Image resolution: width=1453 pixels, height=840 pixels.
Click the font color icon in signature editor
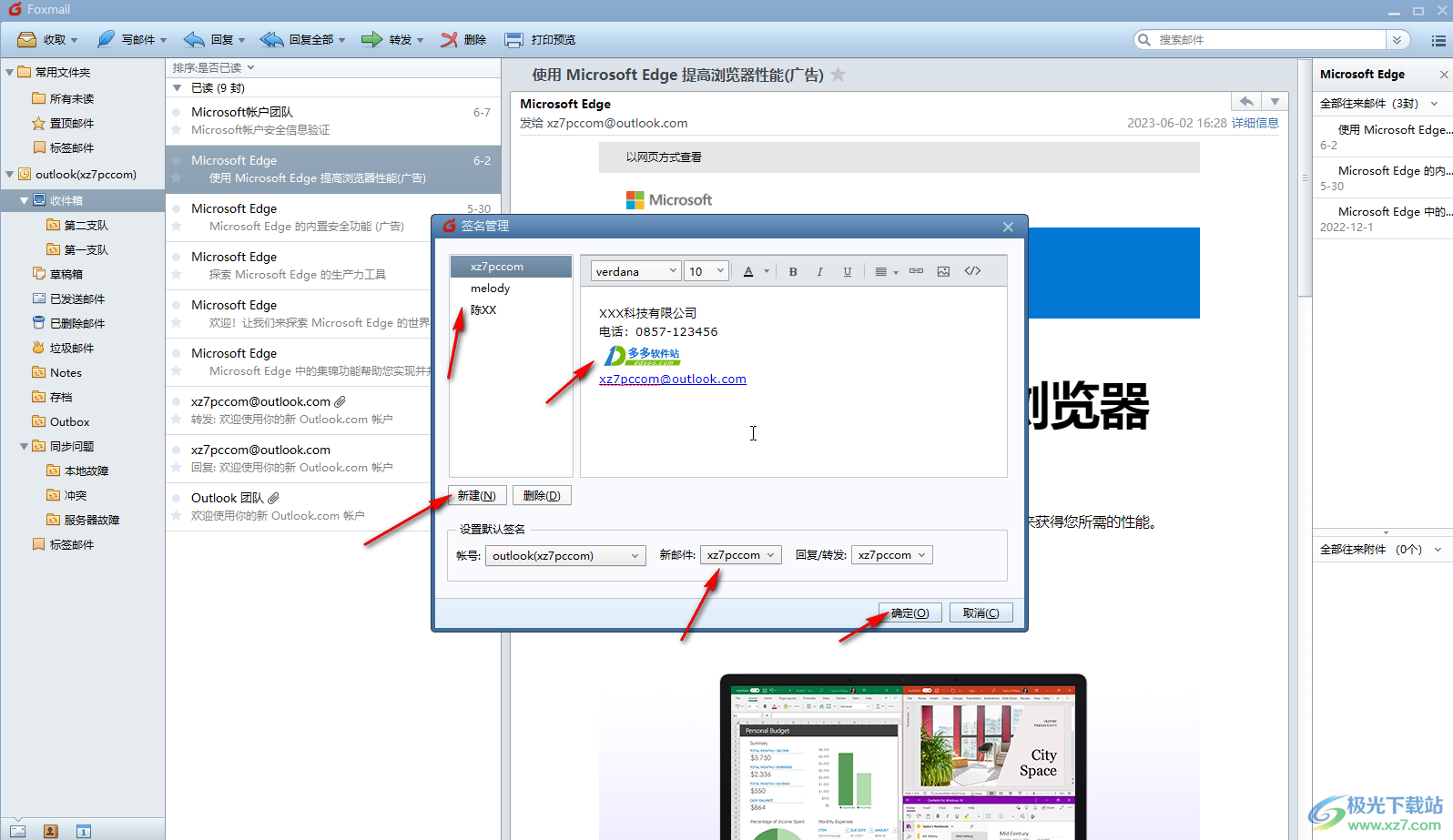pos(748,271)
